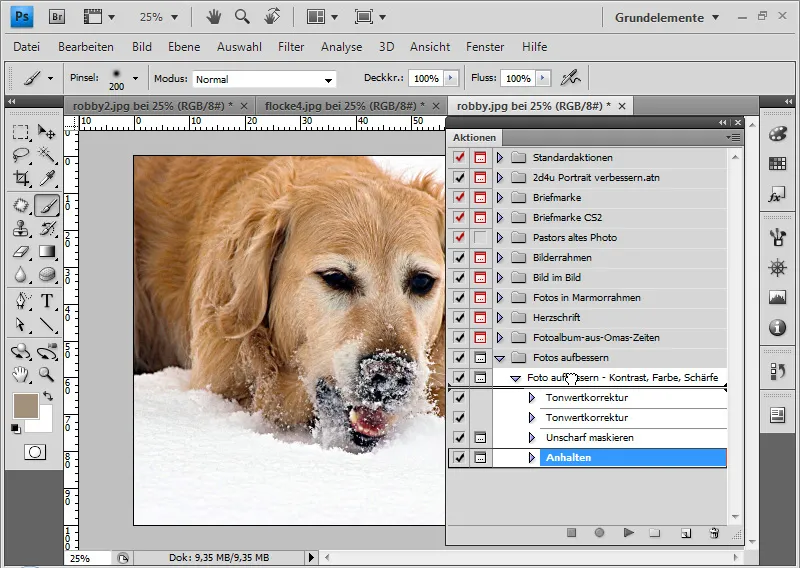Toggle dialog for Bild im Bild
The width and height of the screenshot is (800, 568).
pos(480,278)
